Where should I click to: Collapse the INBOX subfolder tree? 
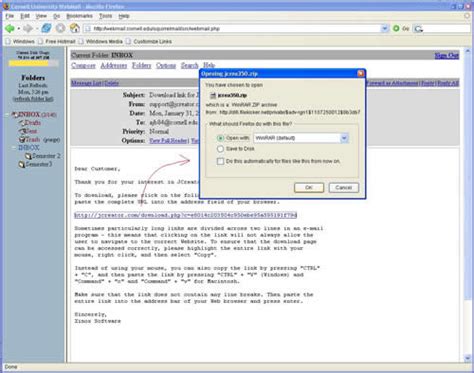click(x=14, y=148)
